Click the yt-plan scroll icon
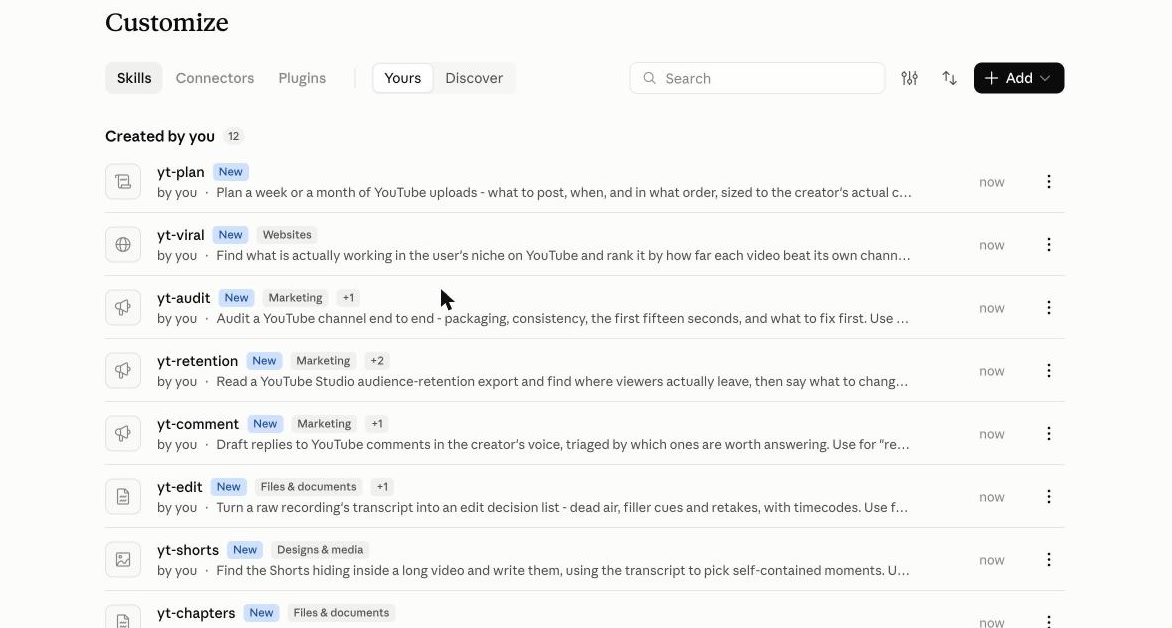The width and height of the screenshot is (1172, 628). (123, 182)
